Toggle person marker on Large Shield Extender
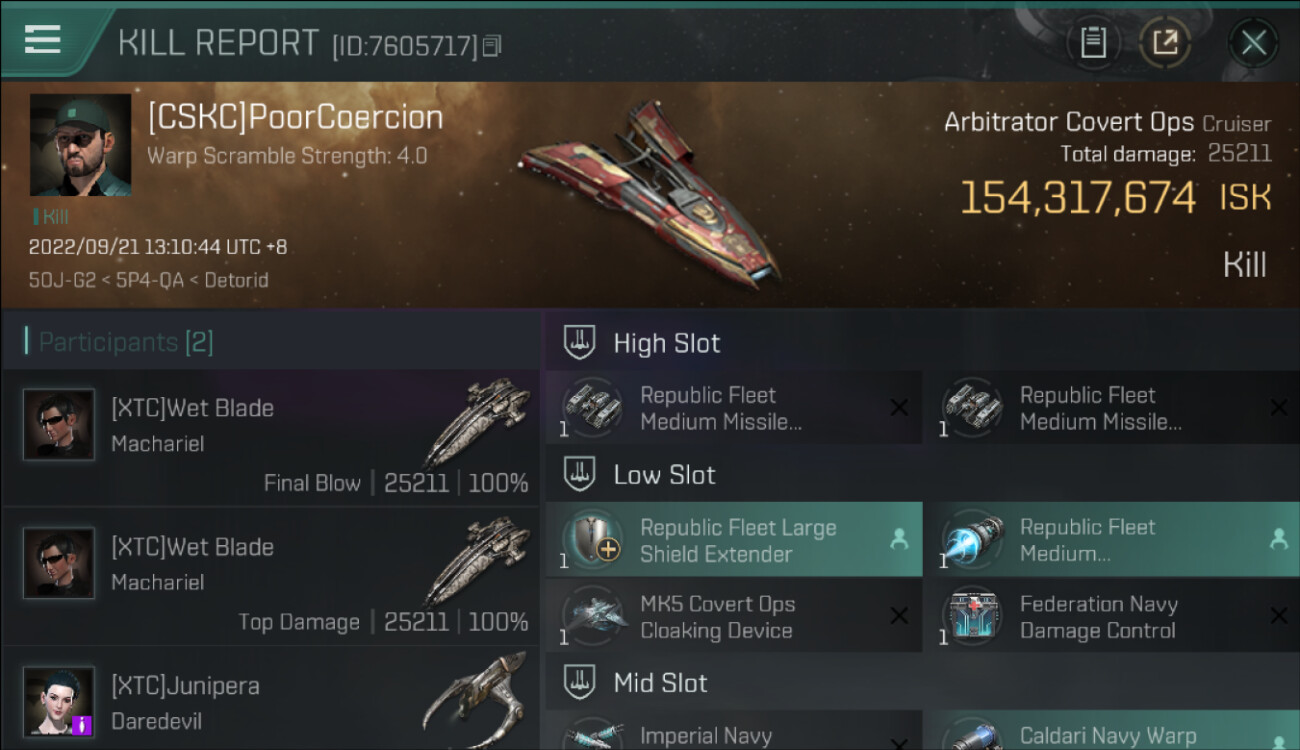This screenshot has height=750, width=1300. click(899, 540)
